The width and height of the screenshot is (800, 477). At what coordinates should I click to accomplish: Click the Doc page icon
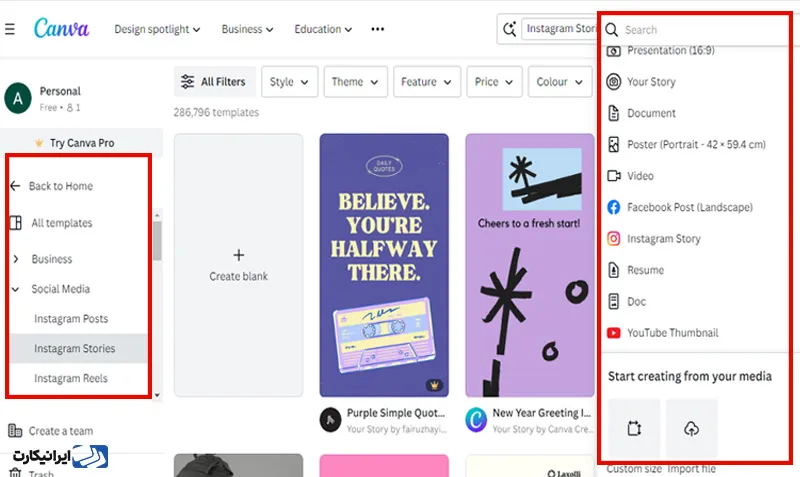coord(614,302)
